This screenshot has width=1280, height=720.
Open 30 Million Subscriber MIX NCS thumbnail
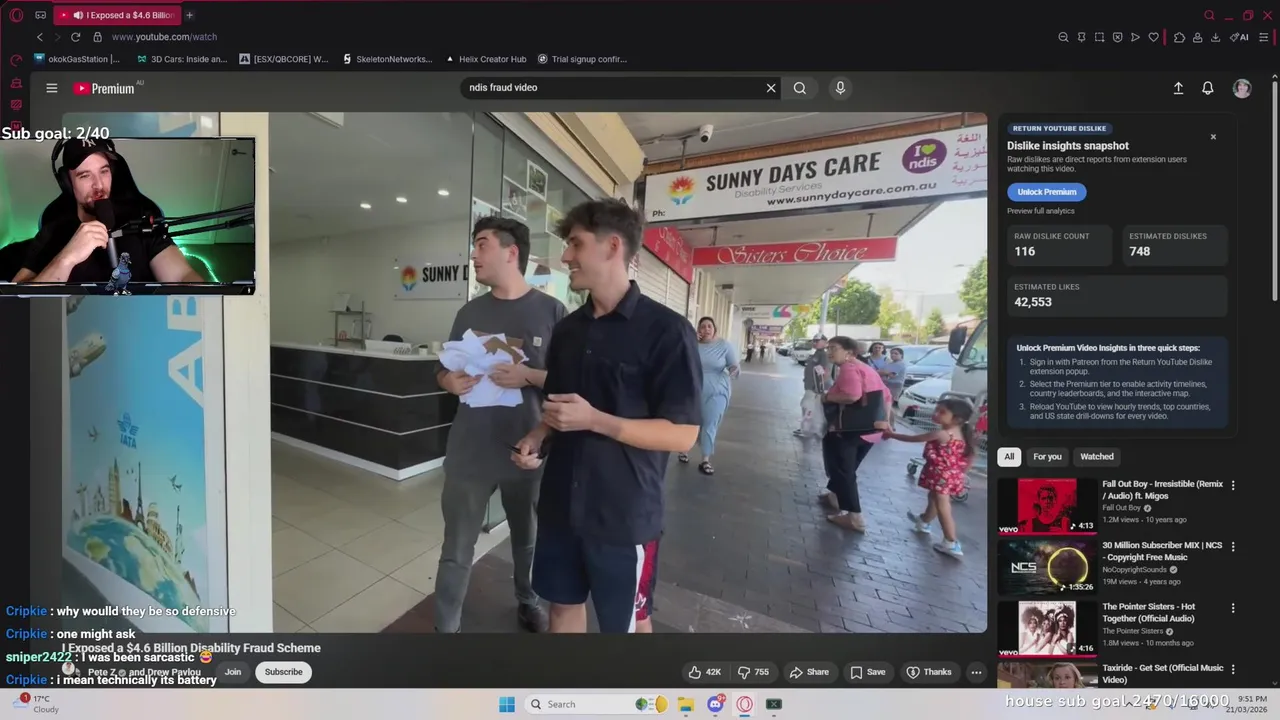1047,567
